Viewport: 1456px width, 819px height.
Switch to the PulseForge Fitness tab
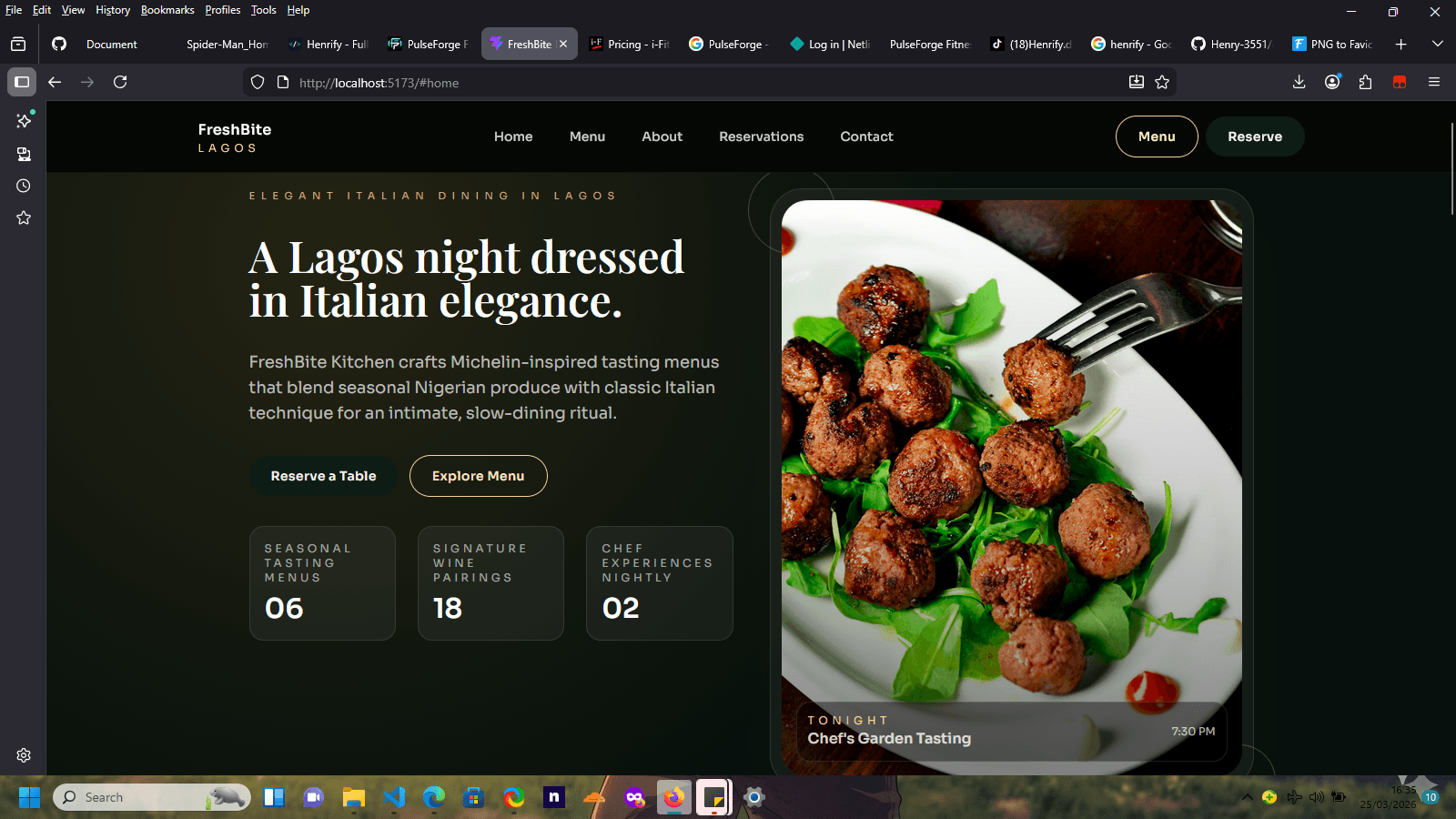click(930, 44)
